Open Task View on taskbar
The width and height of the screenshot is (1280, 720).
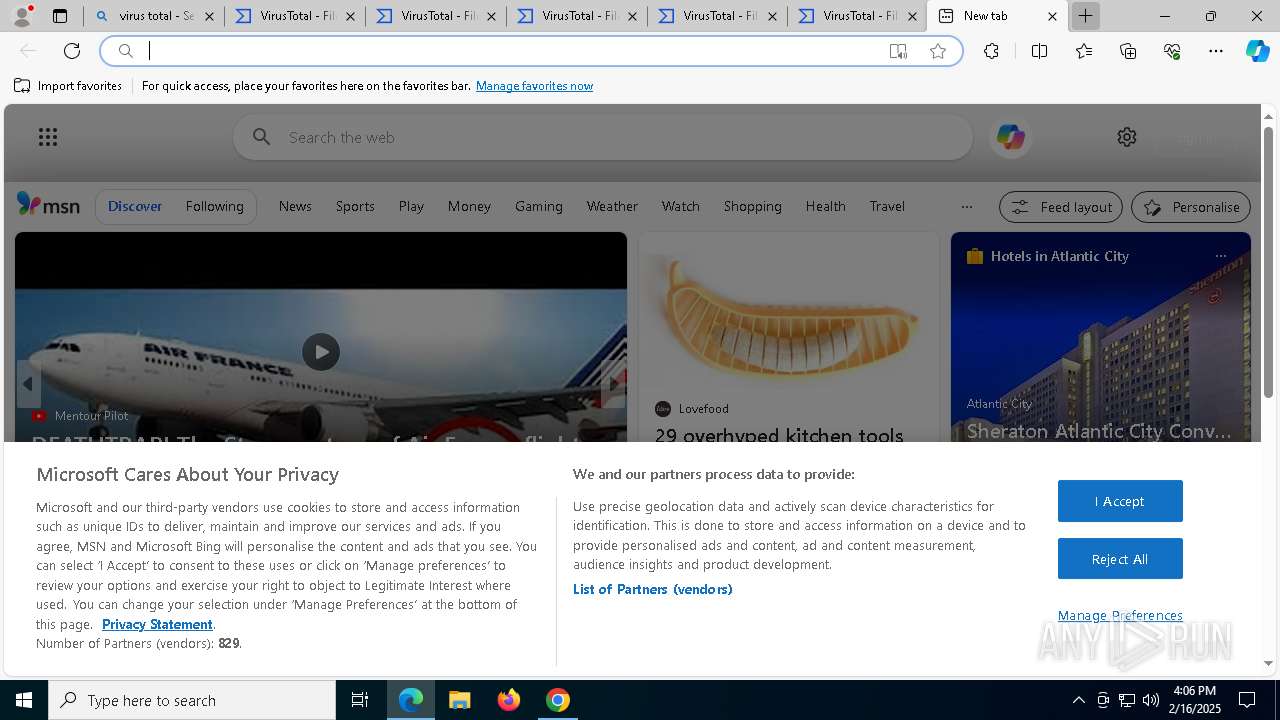click(360, 700)
